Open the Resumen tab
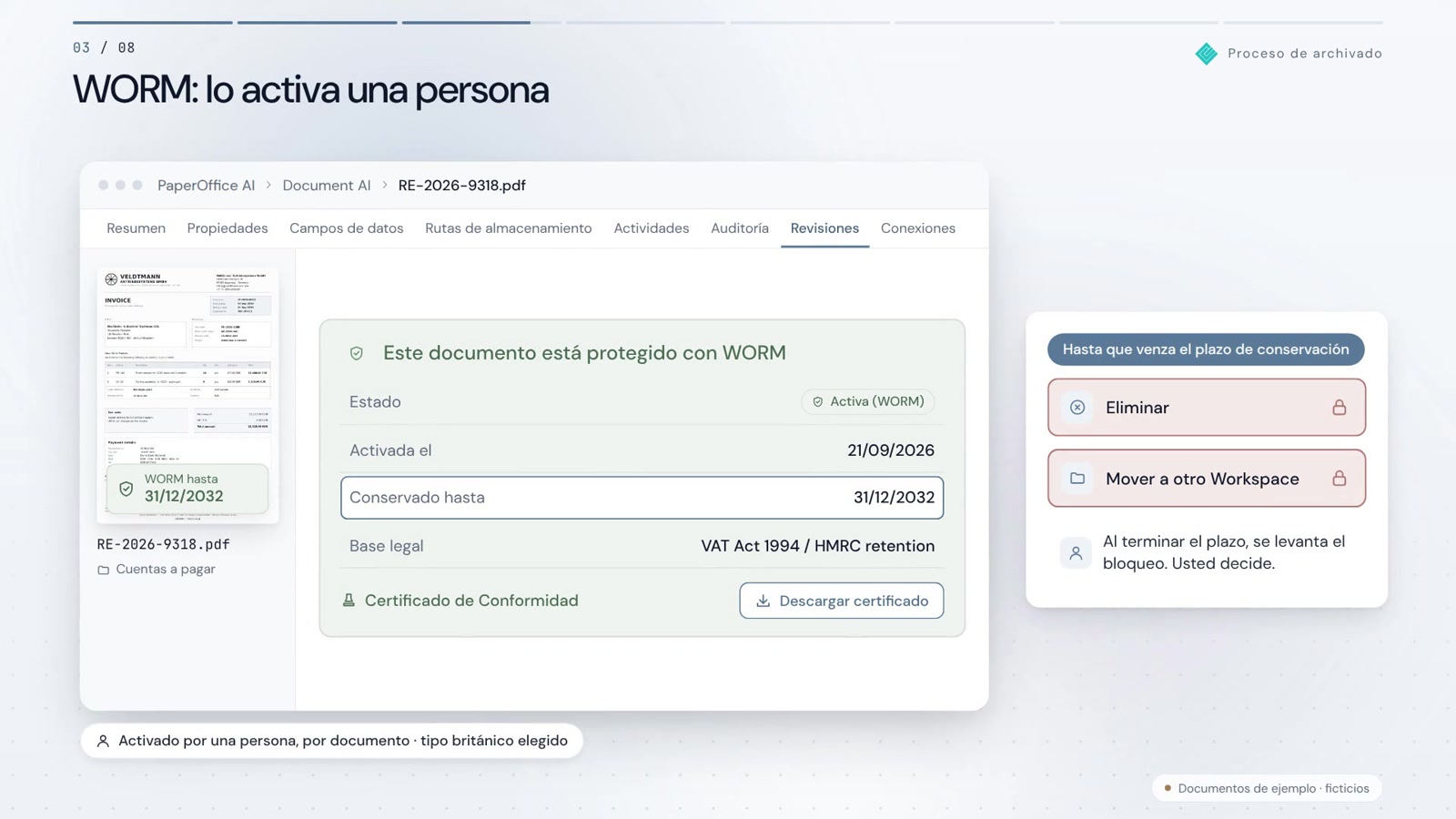The image size is (1456, 819). (x=136, y=228)
